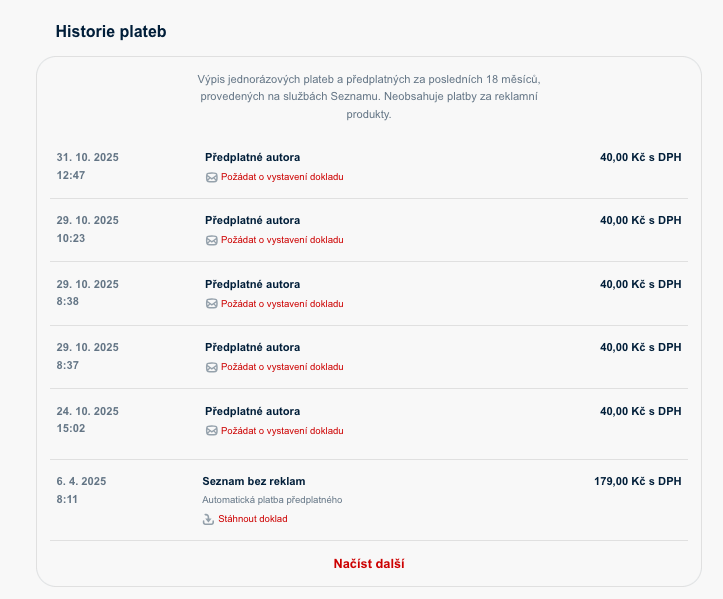Click Předplatné autora title dated 31. 10. 2025

click(252, 157)
